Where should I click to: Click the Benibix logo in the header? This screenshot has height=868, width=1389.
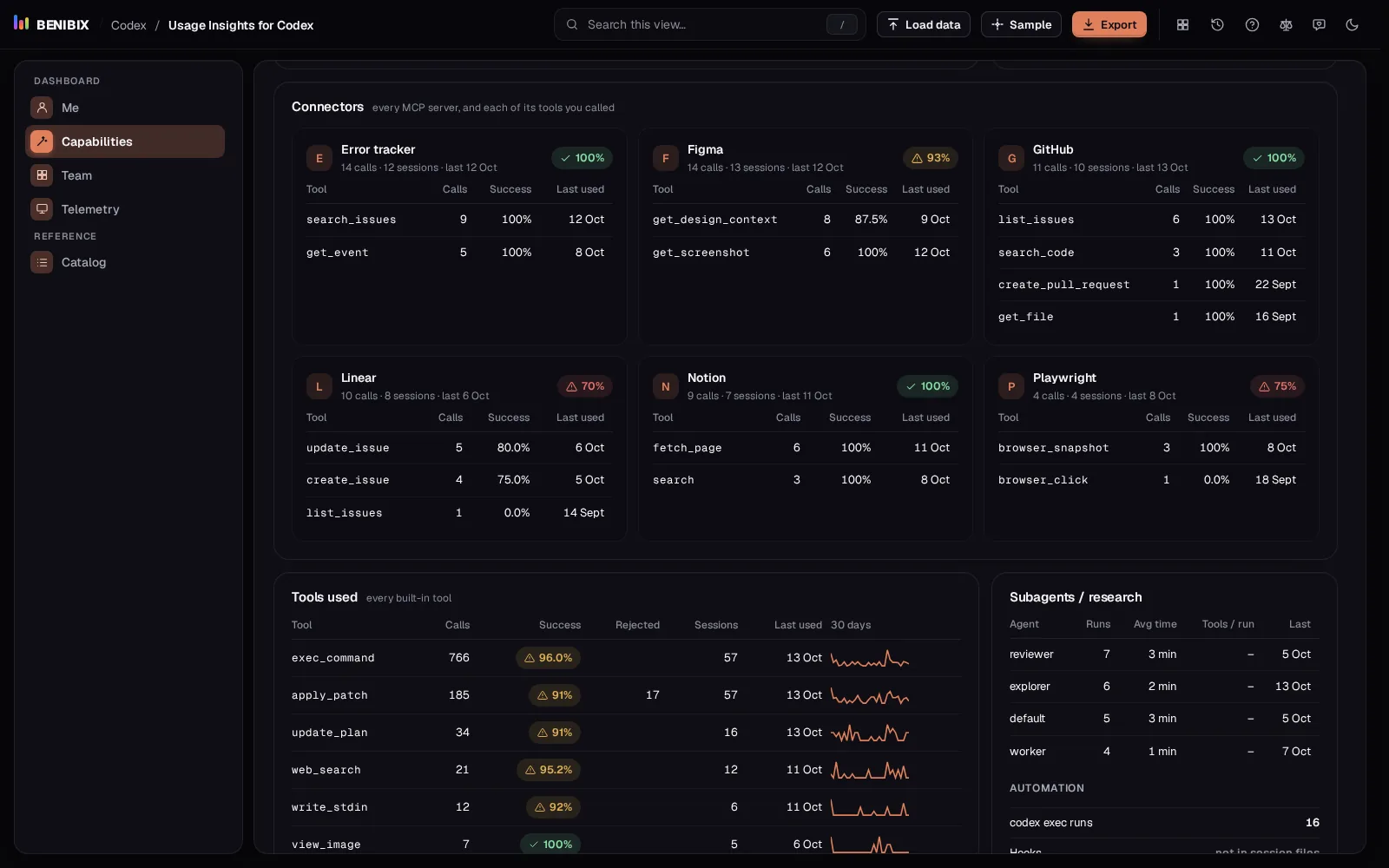point(51,24)
